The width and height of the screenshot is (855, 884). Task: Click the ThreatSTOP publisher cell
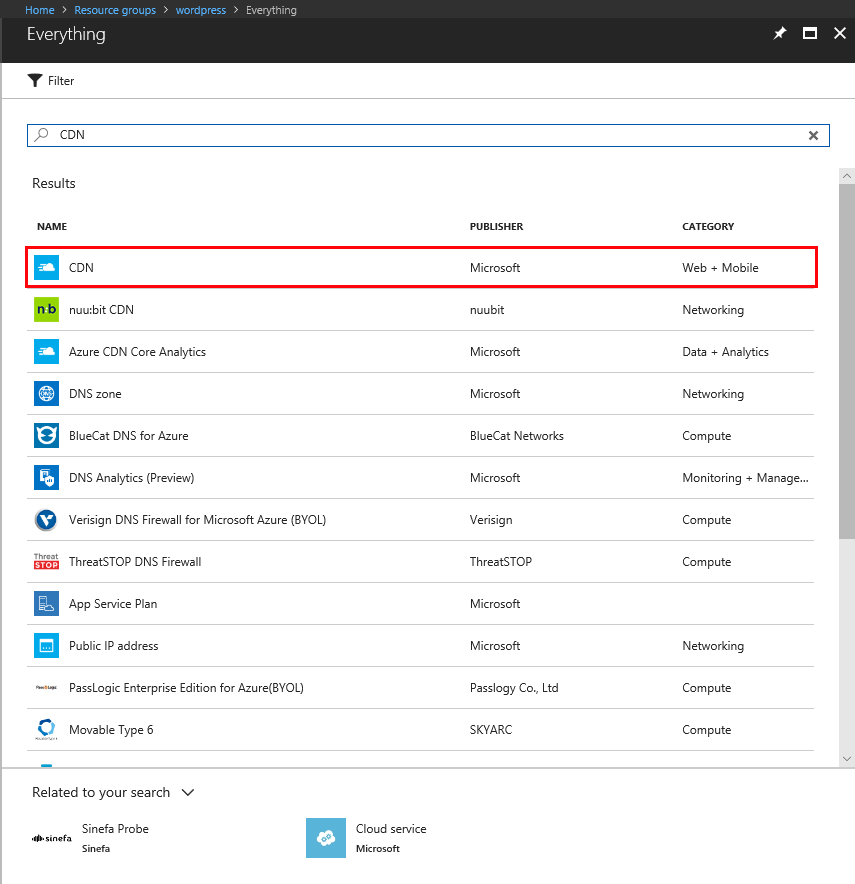[x=500, y=562]
